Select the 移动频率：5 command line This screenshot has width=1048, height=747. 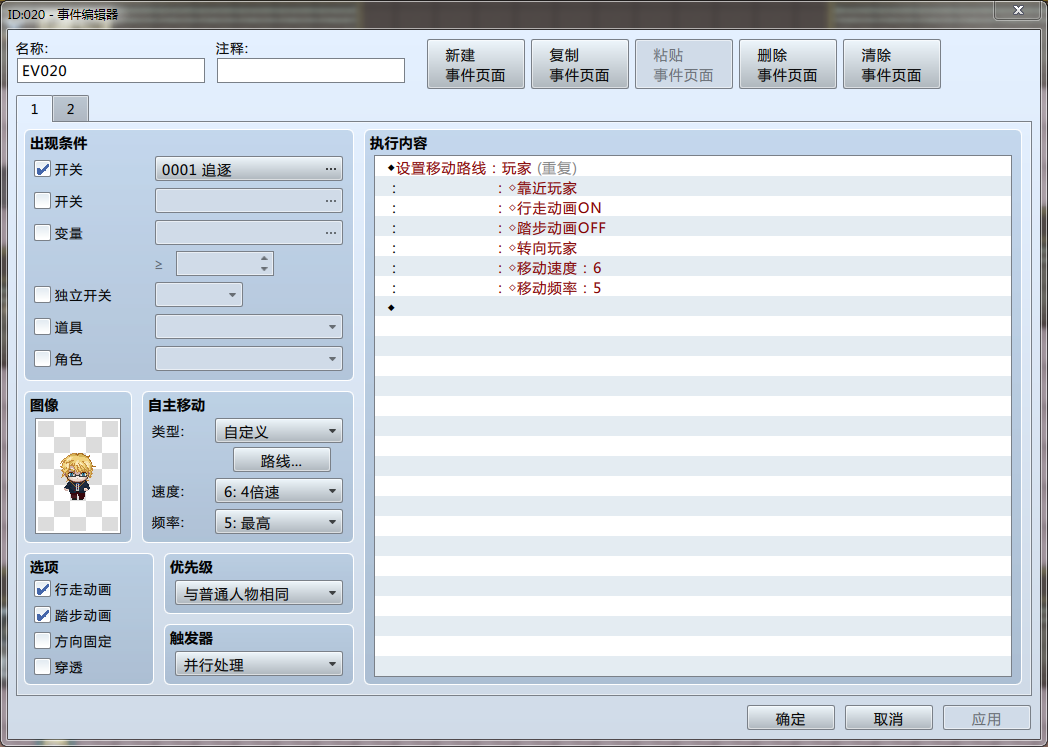pos(692,288)
